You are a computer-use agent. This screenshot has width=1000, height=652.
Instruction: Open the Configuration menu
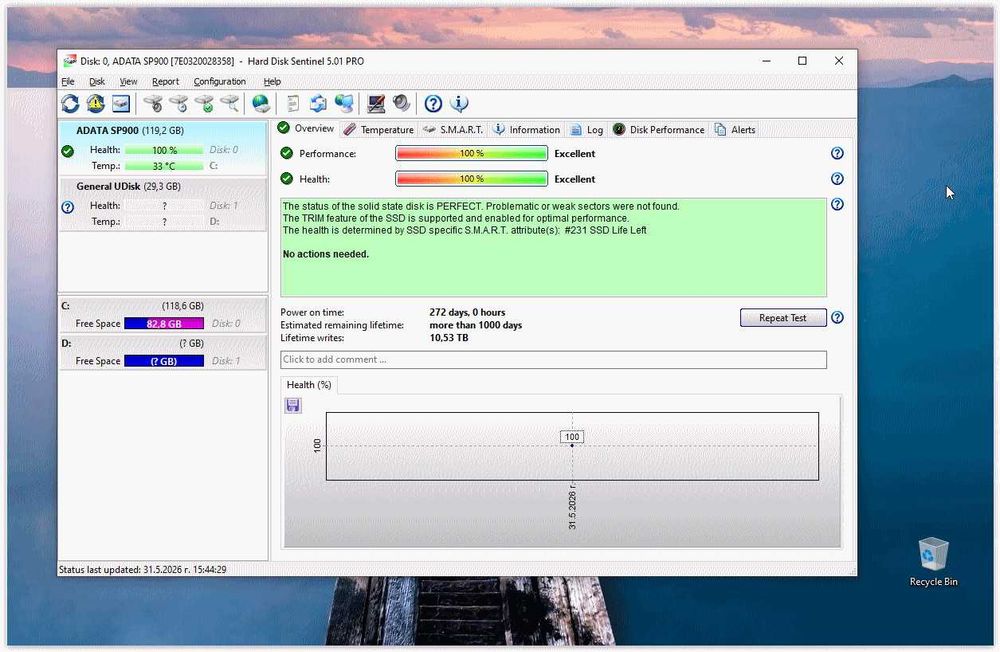pos(219,82)
